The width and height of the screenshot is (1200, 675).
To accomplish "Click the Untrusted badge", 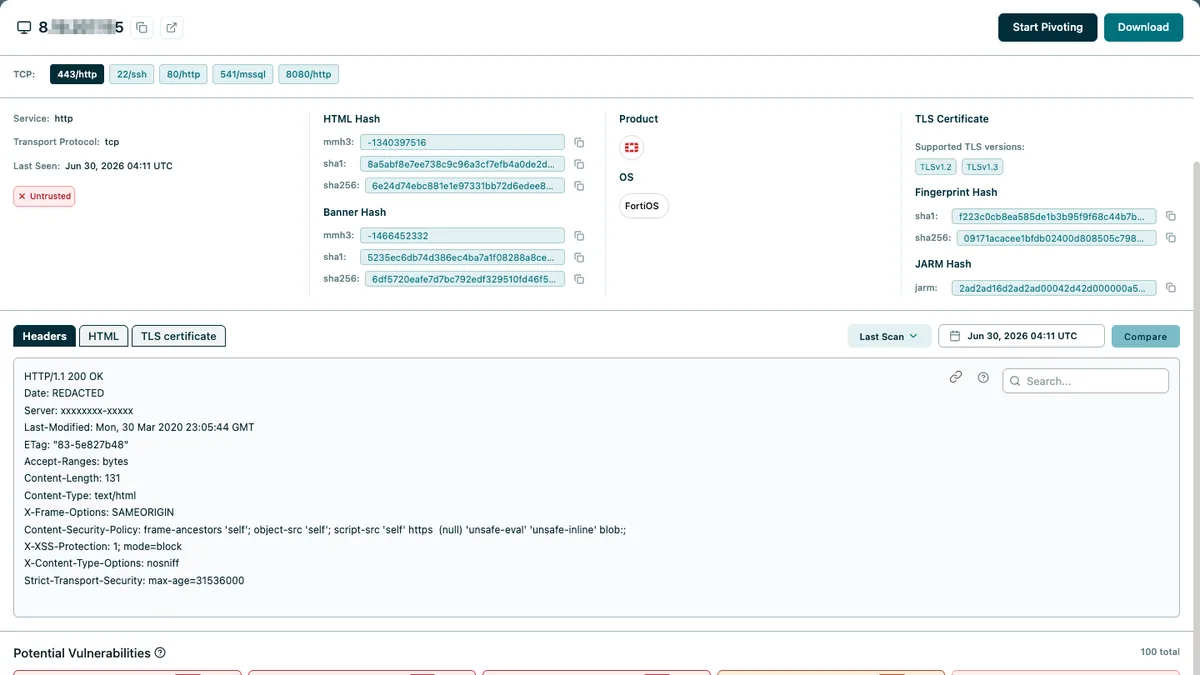I will pyautogui.click(x=44, y=196).
